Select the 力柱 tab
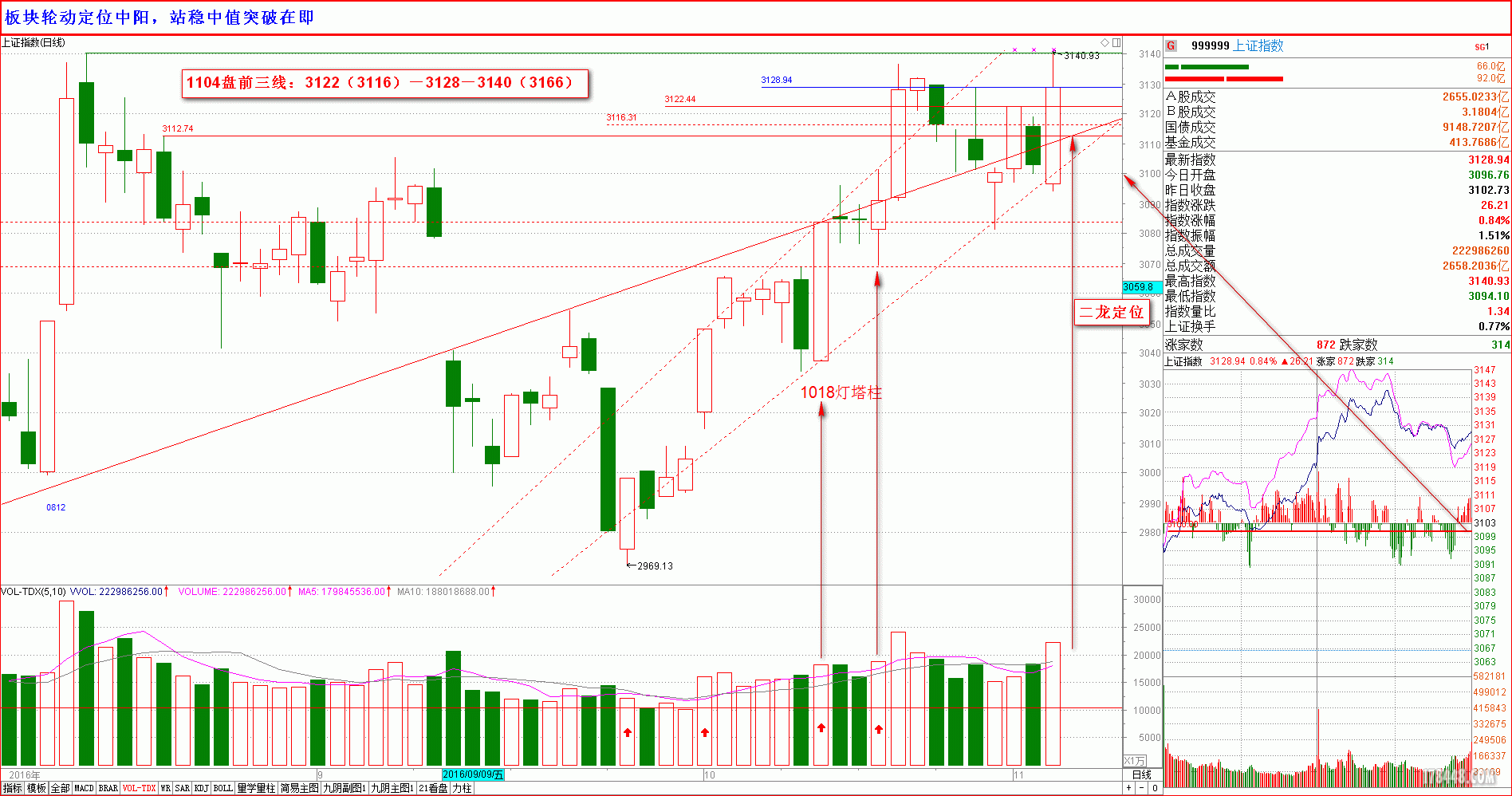This screenshot has width=1512, height=796. (462, 788)
